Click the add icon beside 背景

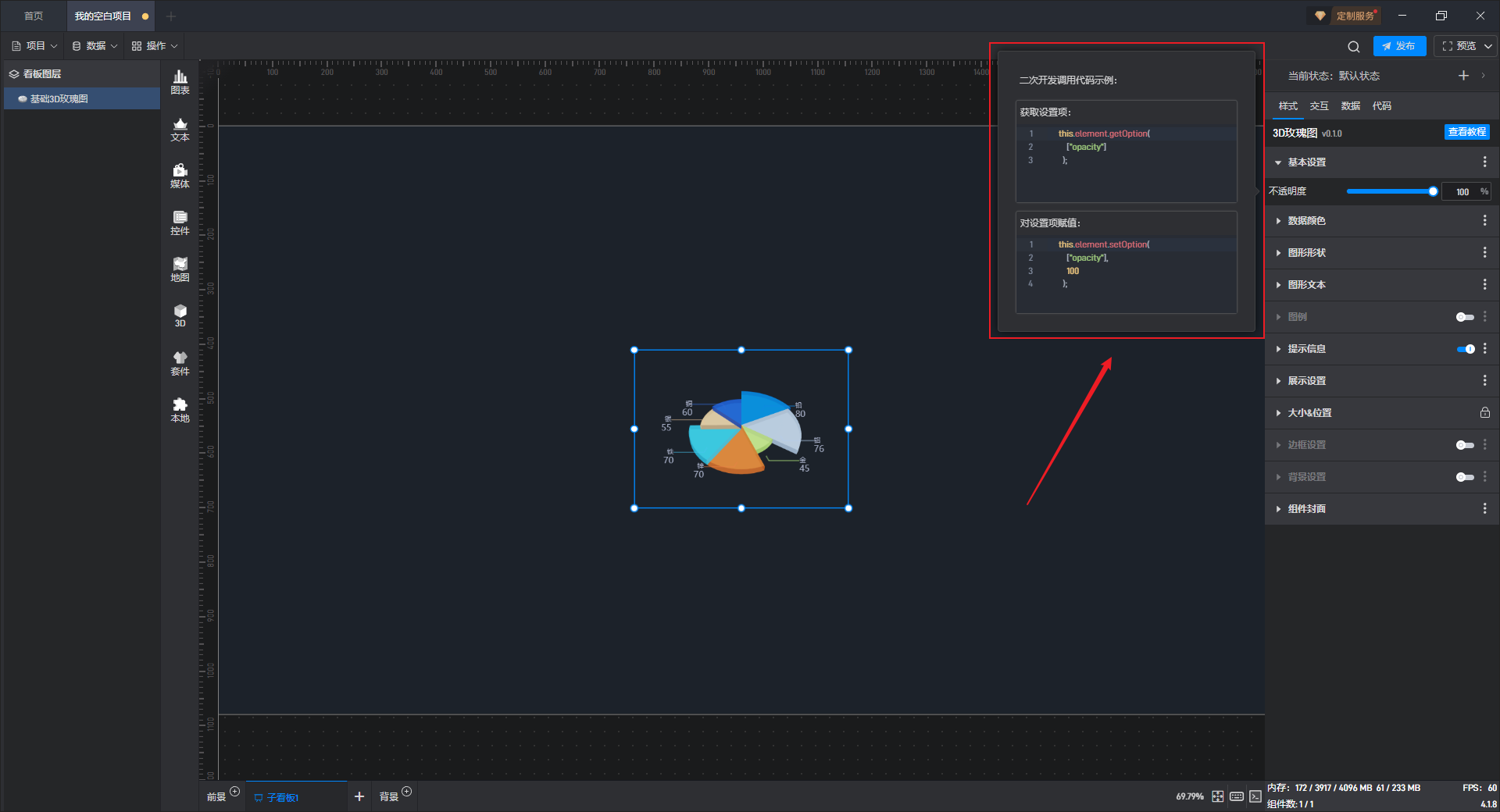click(406, 792)
